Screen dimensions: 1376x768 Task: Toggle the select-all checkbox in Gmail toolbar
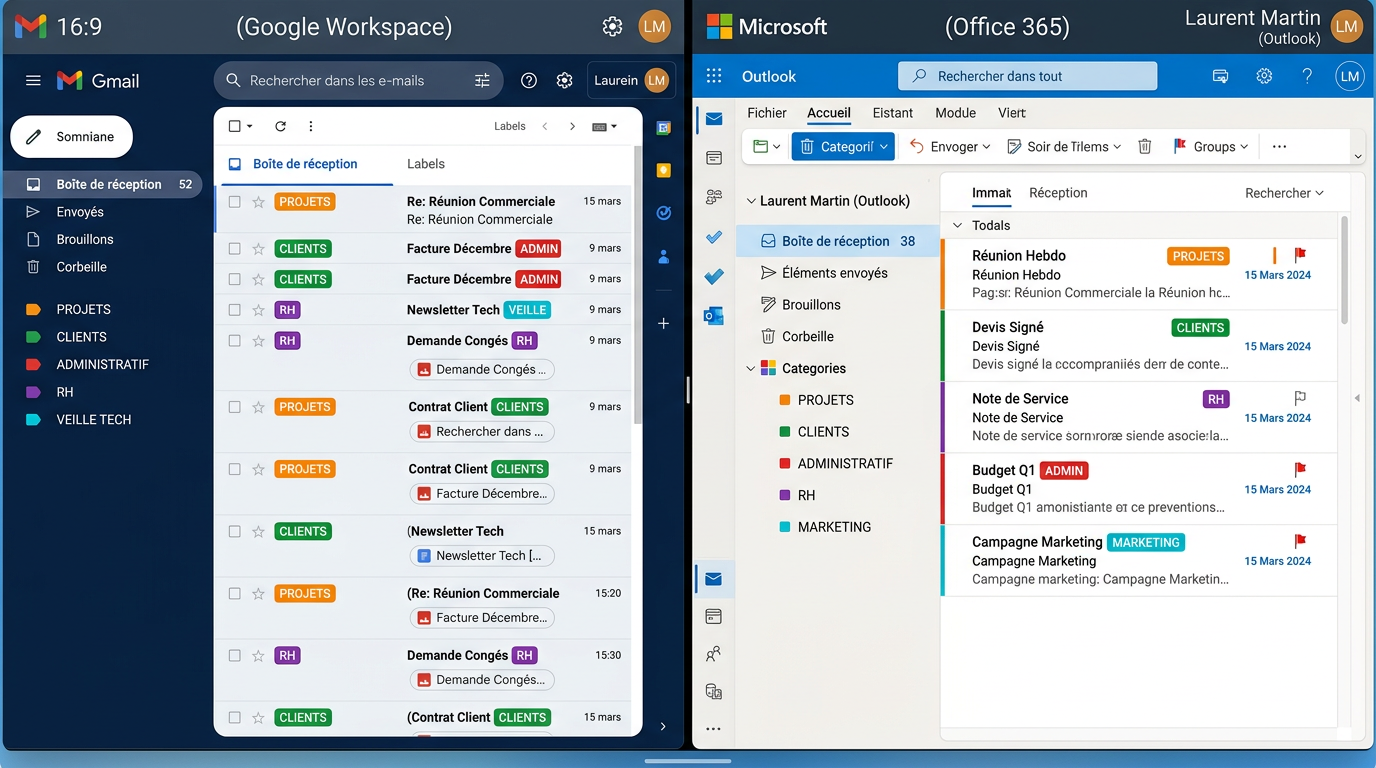tap(235, 127)
